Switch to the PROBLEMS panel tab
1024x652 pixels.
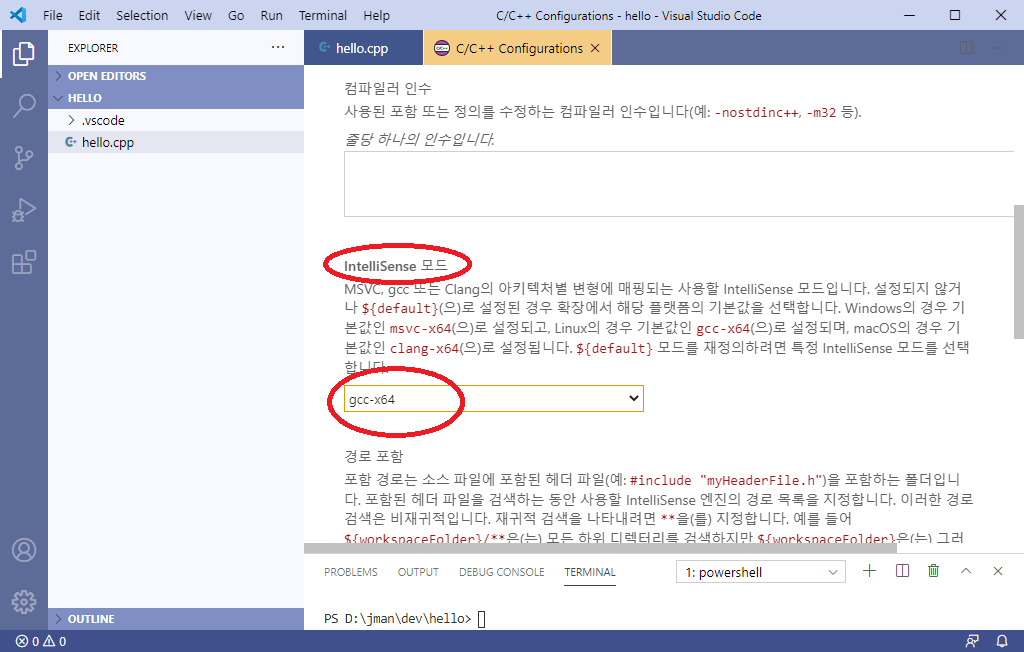click(x=351, y=572)
